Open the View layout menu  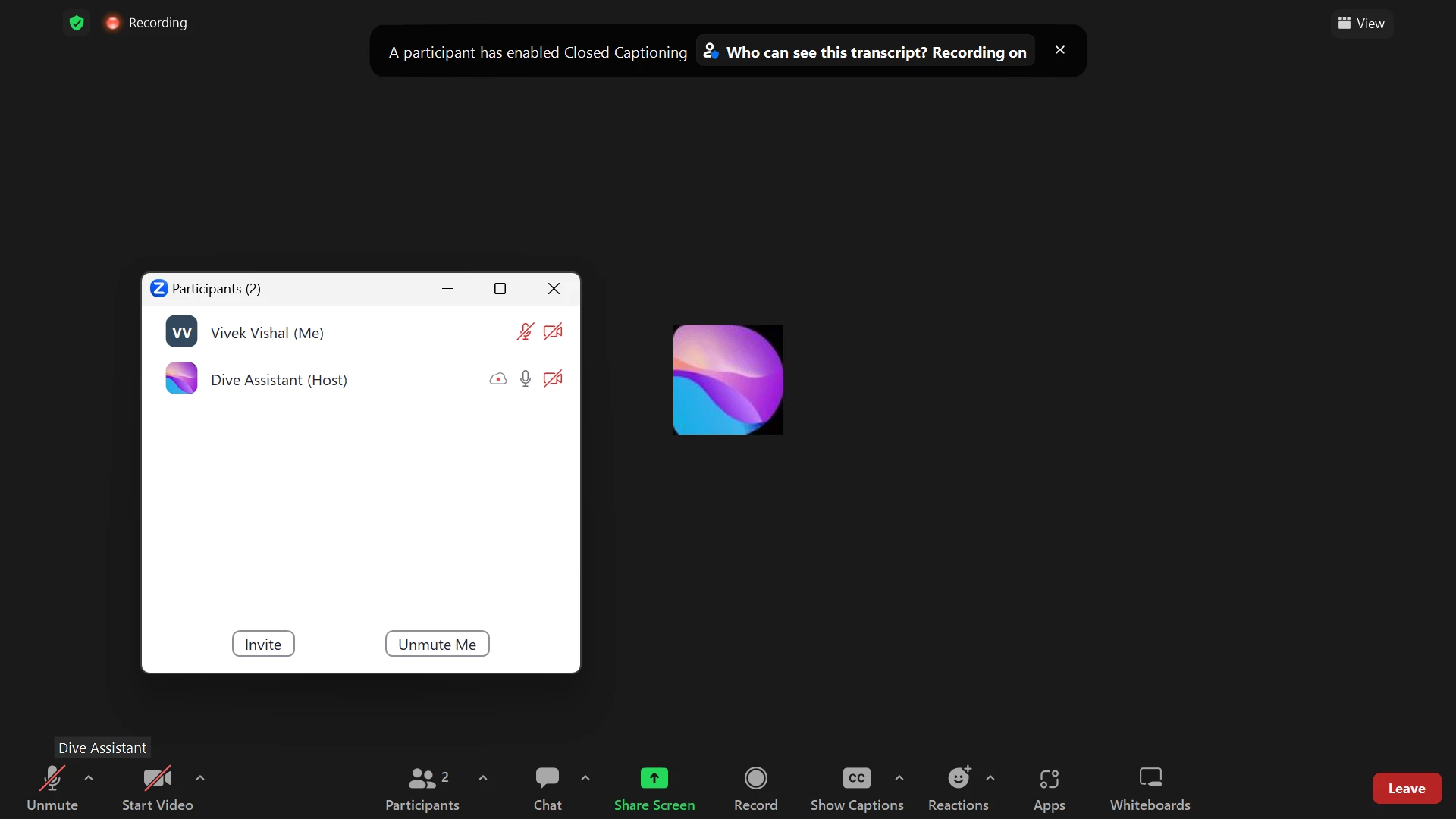[x=1362, y=24]
